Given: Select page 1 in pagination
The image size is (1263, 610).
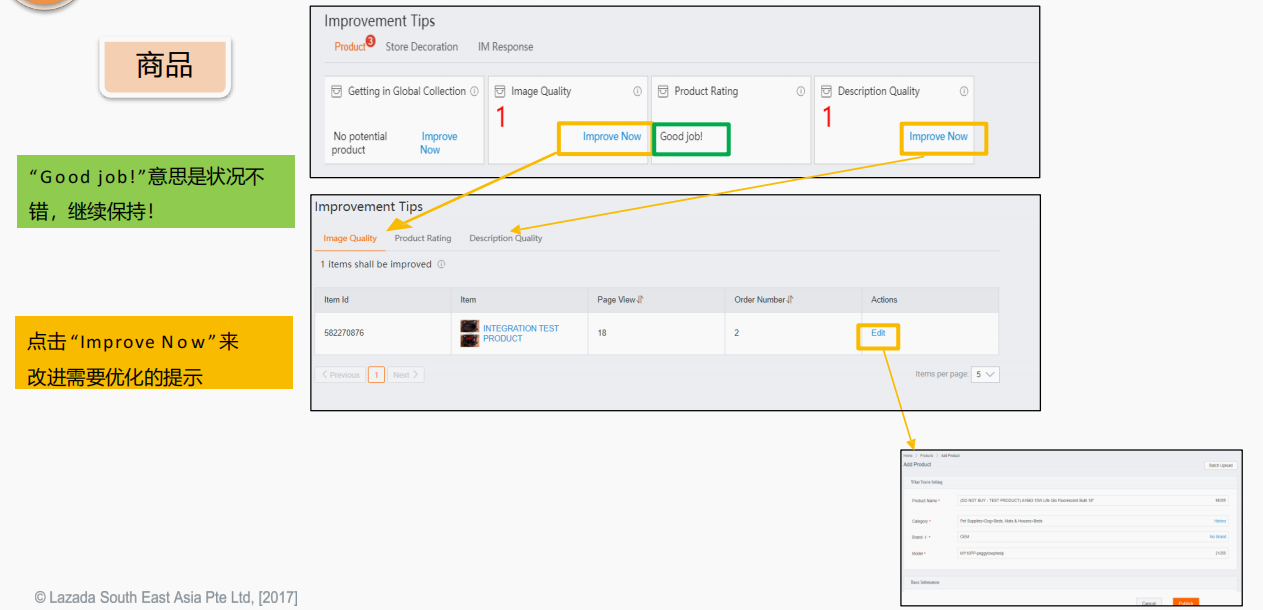Looking at the screenshot, I should tap(376, 375).
